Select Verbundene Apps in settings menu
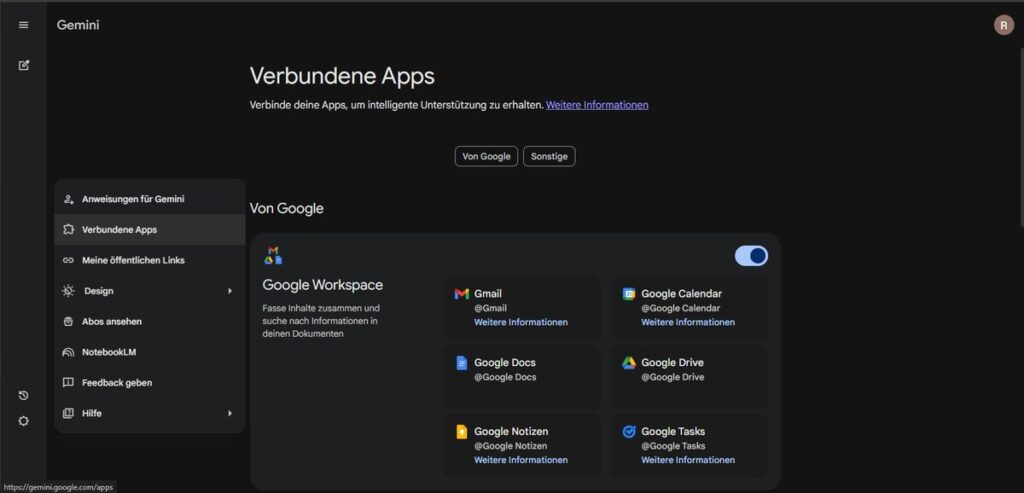Screen dimensions: 1024x493 tap(150, 230)
